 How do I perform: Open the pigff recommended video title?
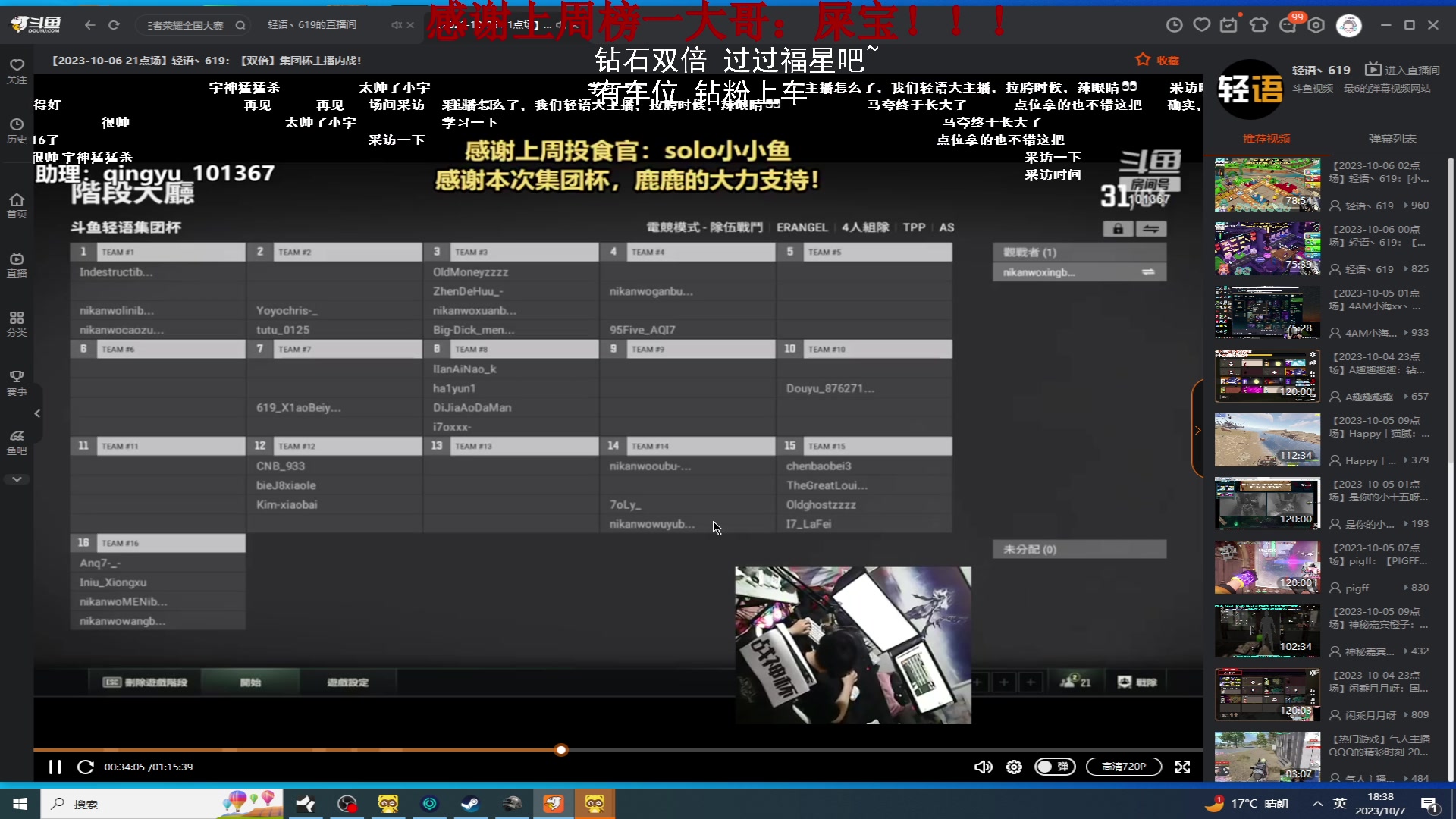point(1378,554)
